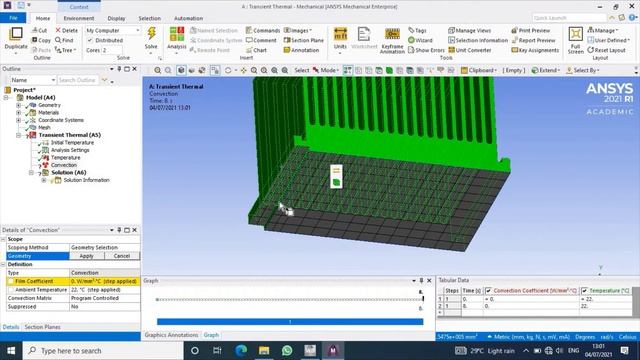640x360 pixels.
Task: Click the Units ribbon icon
Action: tap(340, 34)
